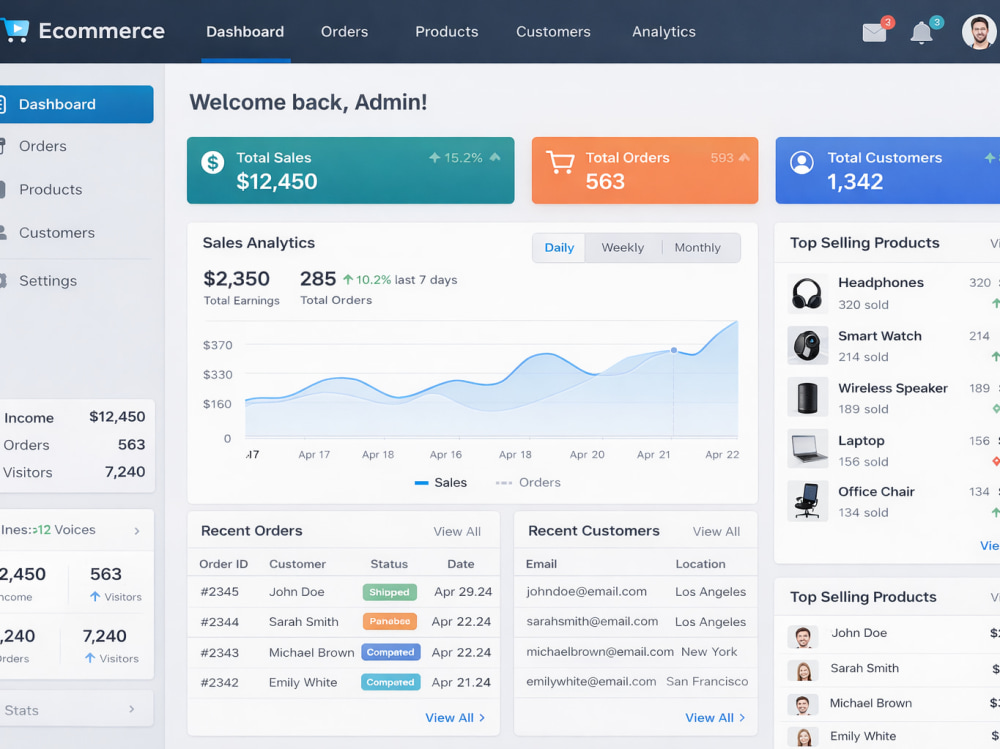Click the Ecommerce shopping cart logo
This screenshot has width=1000, height=749.
[15, 30]
